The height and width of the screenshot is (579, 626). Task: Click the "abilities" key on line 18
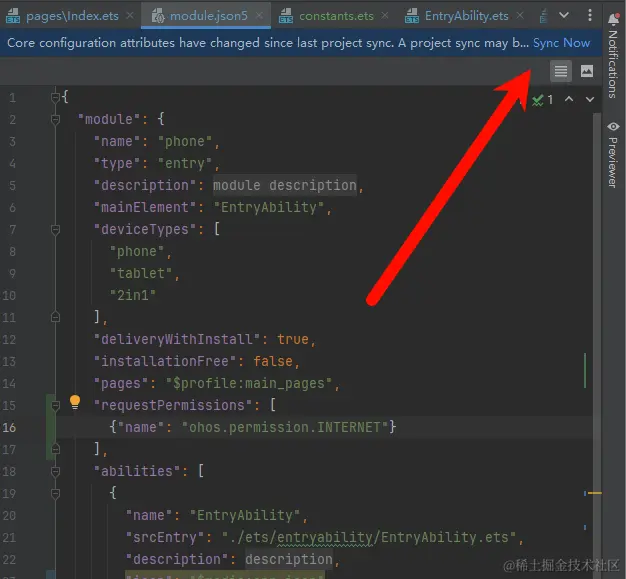coord(137,472)
